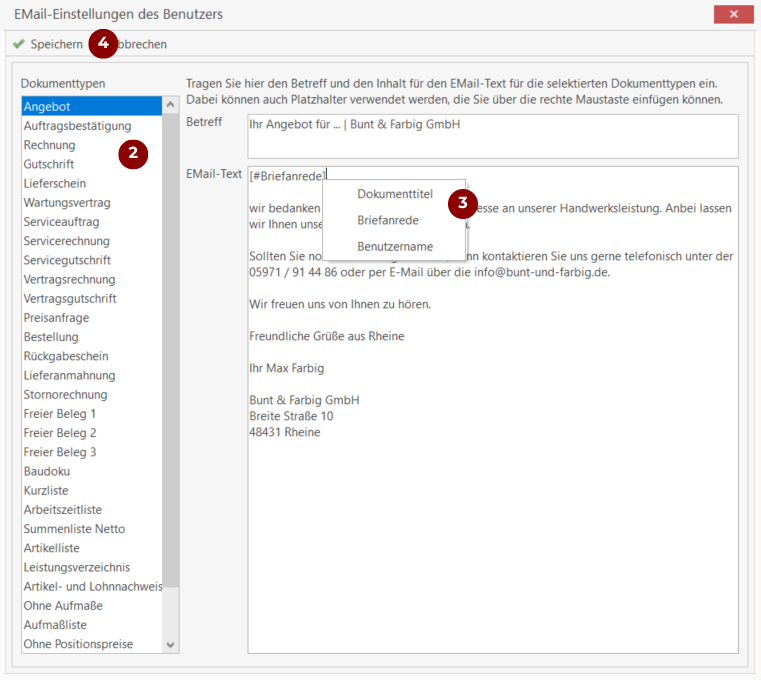Insert the Benutzername placeholder
The width and height of the screenshot is (761, 680).
click(394, 246)
